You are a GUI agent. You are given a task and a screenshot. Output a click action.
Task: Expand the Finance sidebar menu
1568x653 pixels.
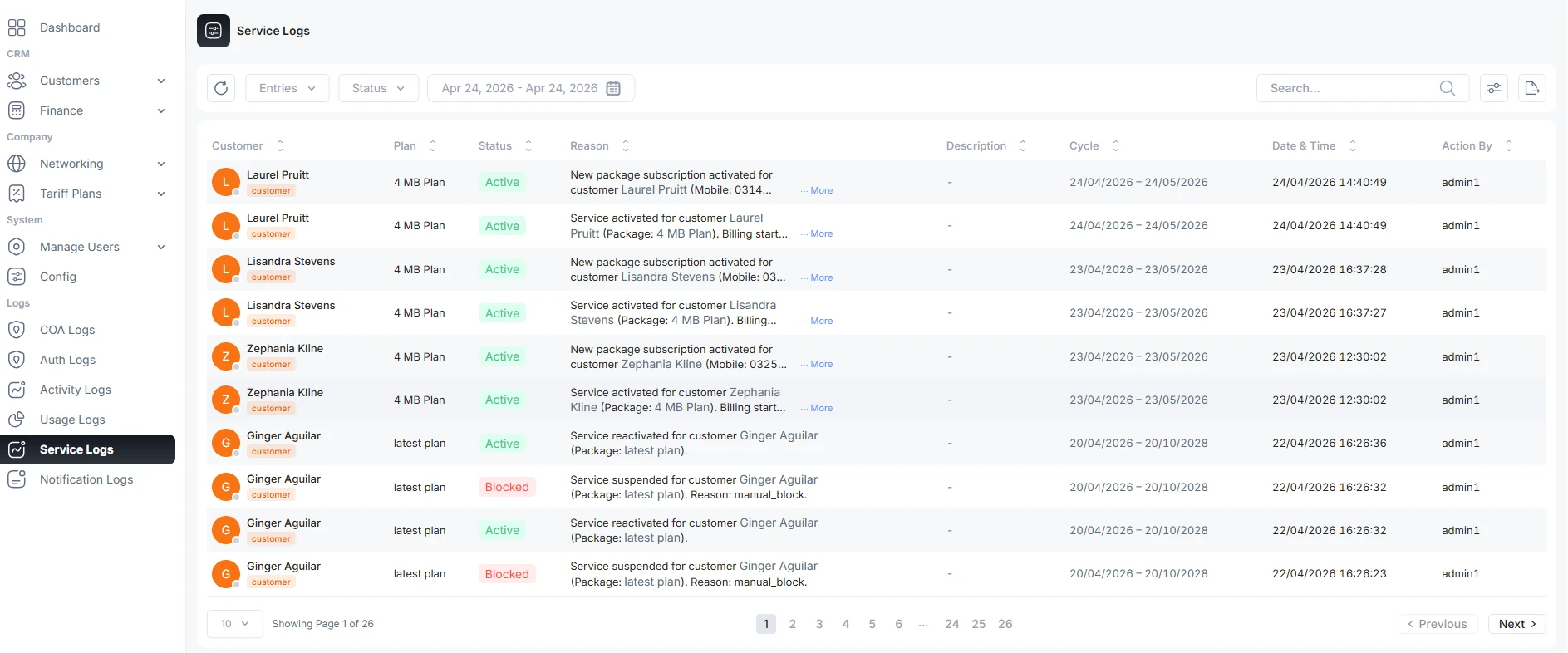click(161, 110)
